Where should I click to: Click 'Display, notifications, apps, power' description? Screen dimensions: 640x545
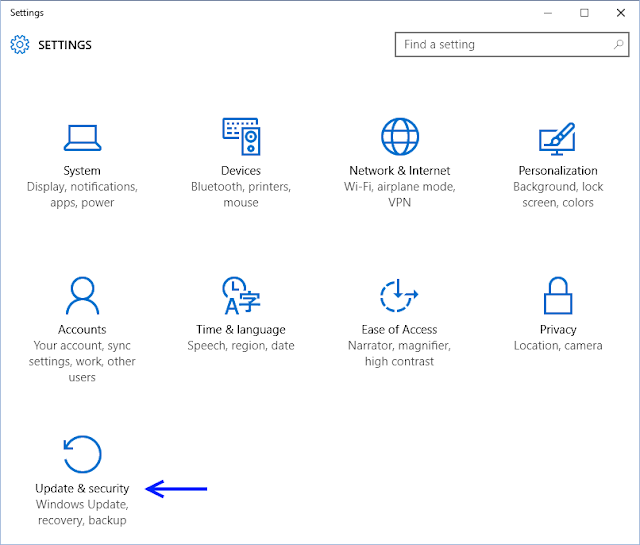82,195
